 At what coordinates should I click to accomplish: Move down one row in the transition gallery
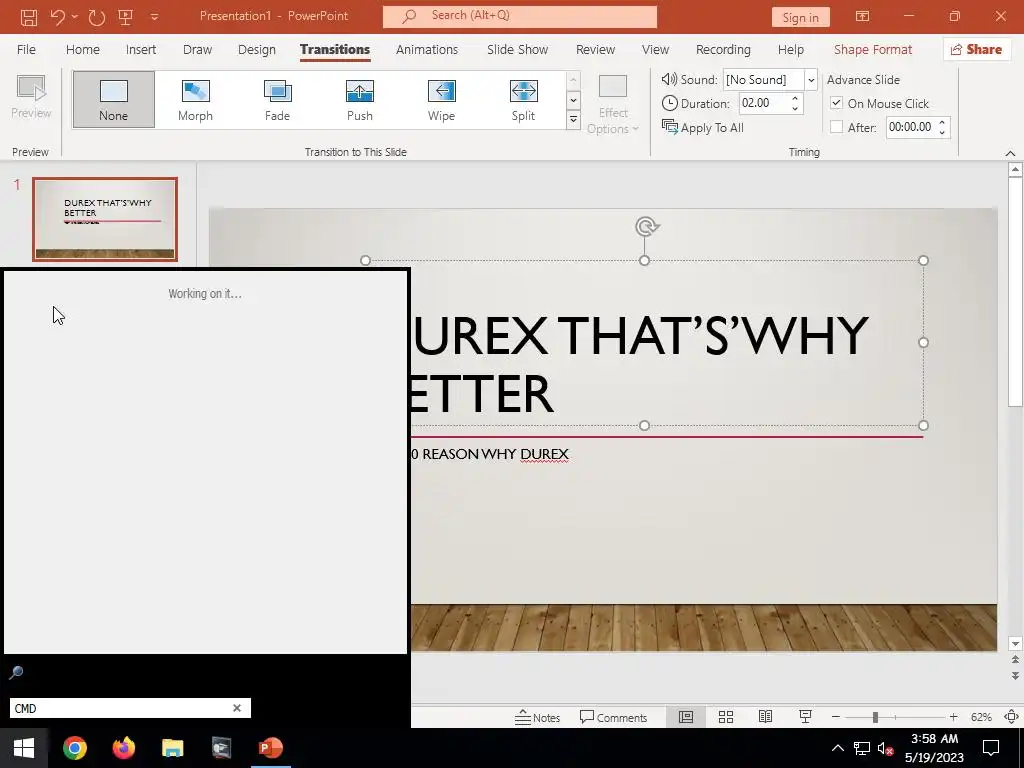click(x=573, y=100)
